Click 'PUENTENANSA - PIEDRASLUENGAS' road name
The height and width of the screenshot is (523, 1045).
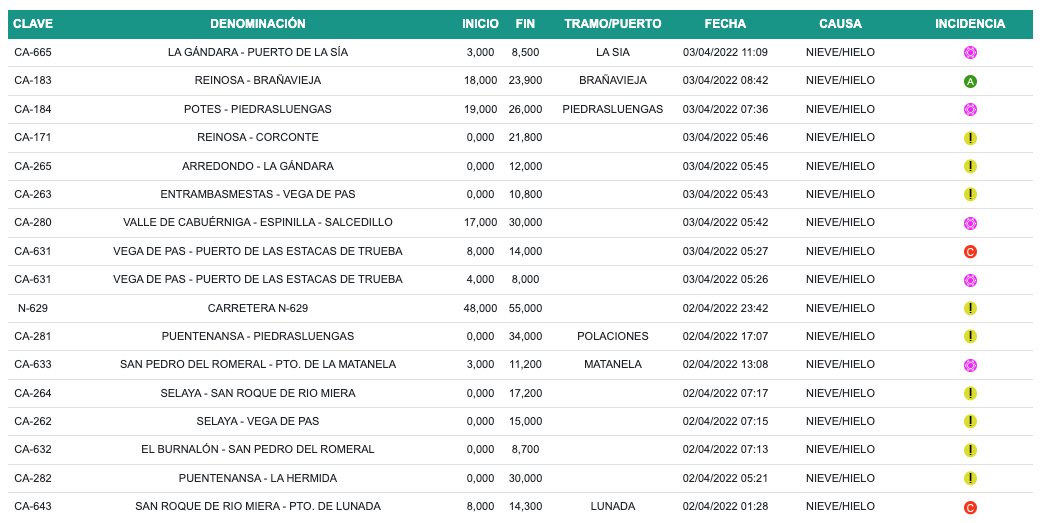(258, 336)
